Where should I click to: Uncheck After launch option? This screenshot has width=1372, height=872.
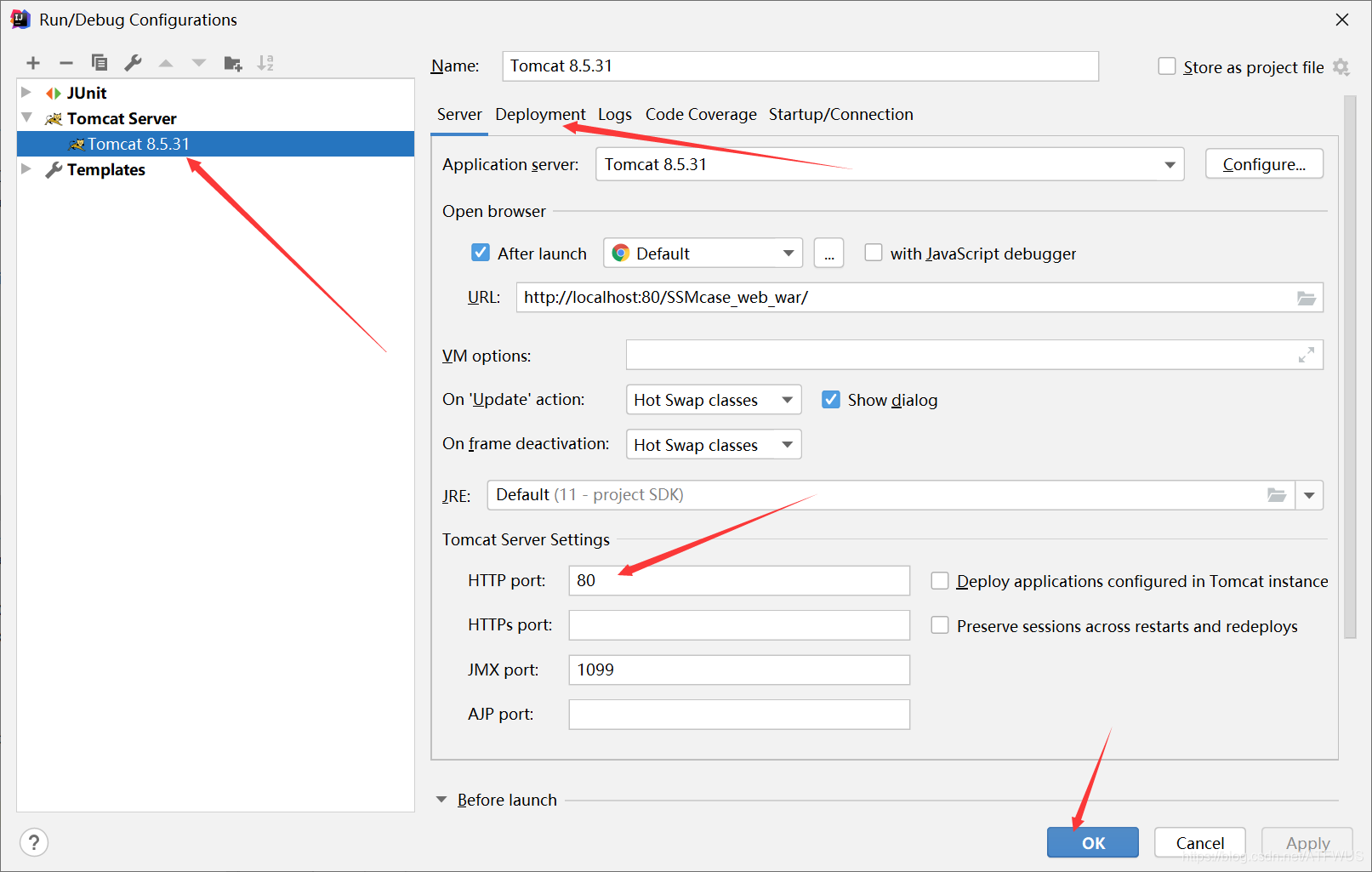[x=481, y=253]
